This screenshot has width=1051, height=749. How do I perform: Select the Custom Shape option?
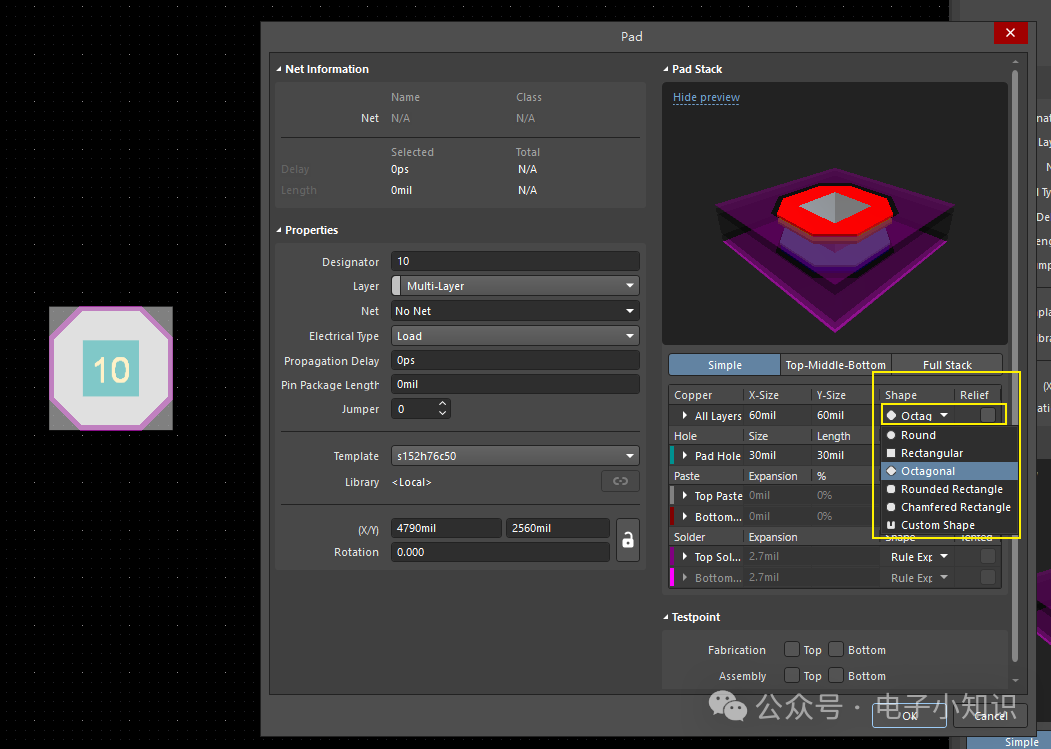(x=949, y=525)
